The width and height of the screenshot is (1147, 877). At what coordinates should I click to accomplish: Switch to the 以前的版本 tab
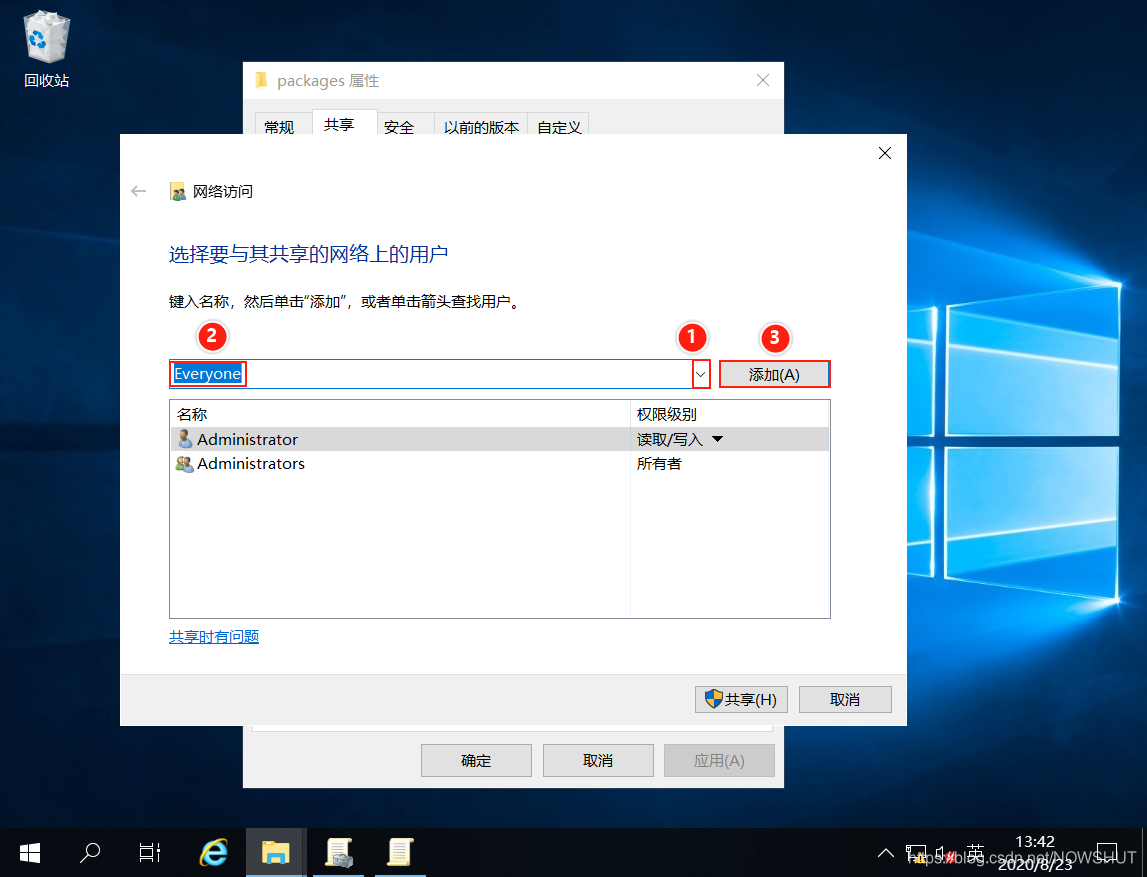481,127
